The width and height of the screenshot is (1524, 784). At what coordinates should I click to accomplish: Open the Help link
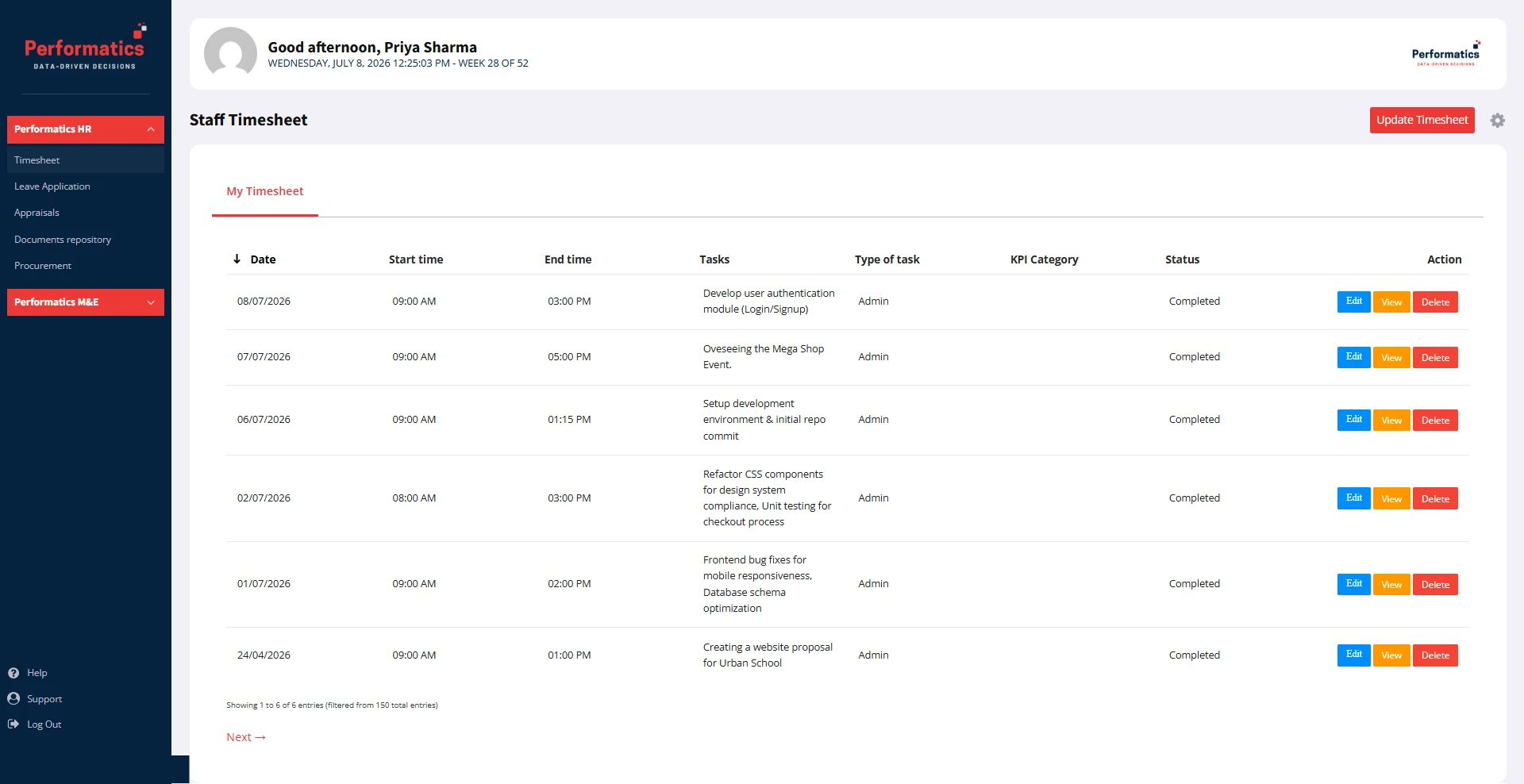37,673
